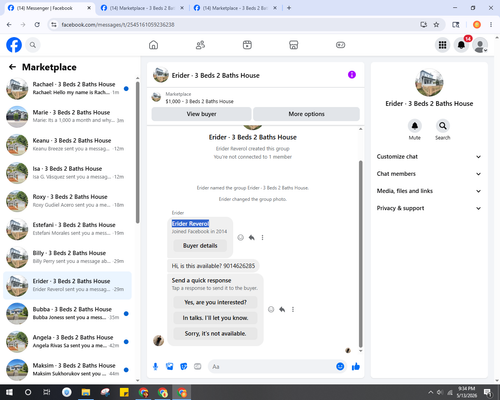Send quick reply 'Yes, are you interested?'
This screenshot has height=400, width=500.
215,302
